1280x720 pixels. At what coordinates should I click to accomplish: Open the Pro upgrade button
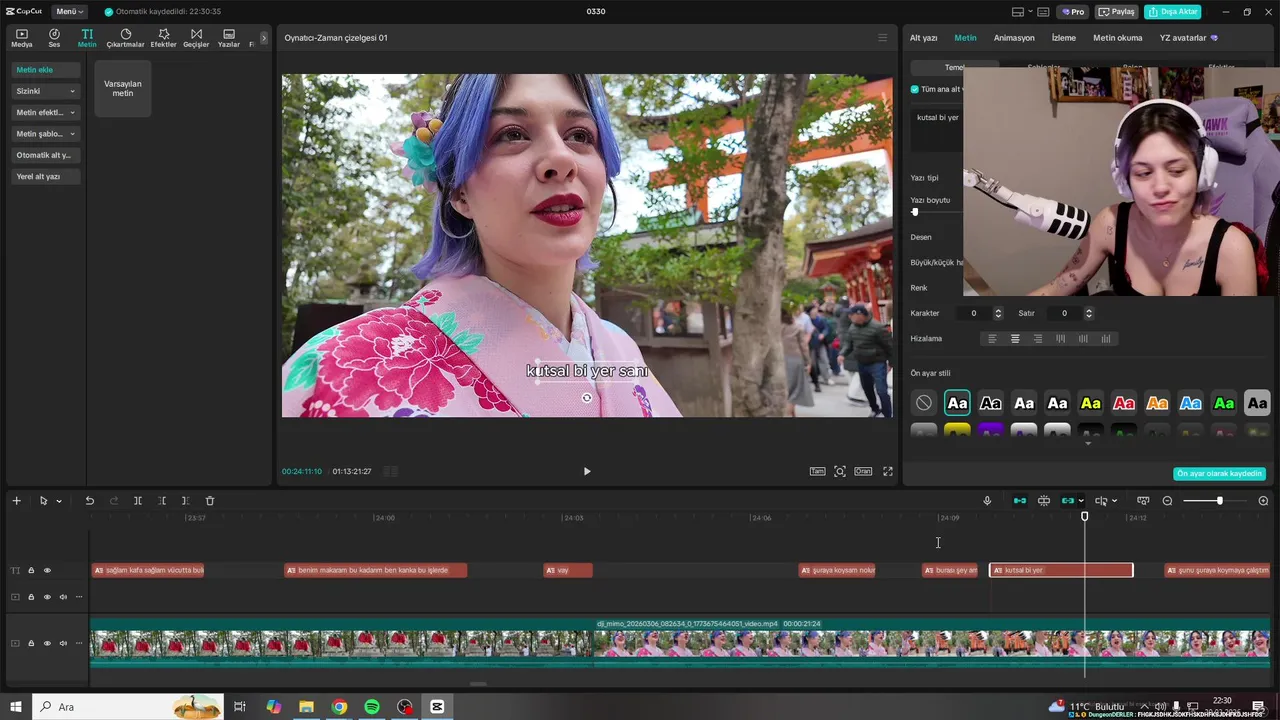coord(1074,12)
